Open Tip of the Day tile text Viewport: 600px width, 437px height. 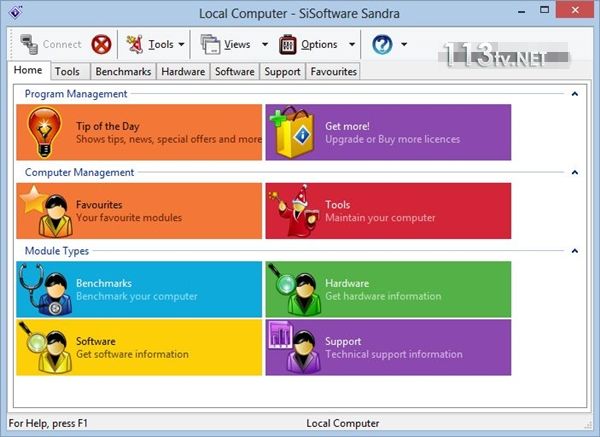(x=169, y=132)
